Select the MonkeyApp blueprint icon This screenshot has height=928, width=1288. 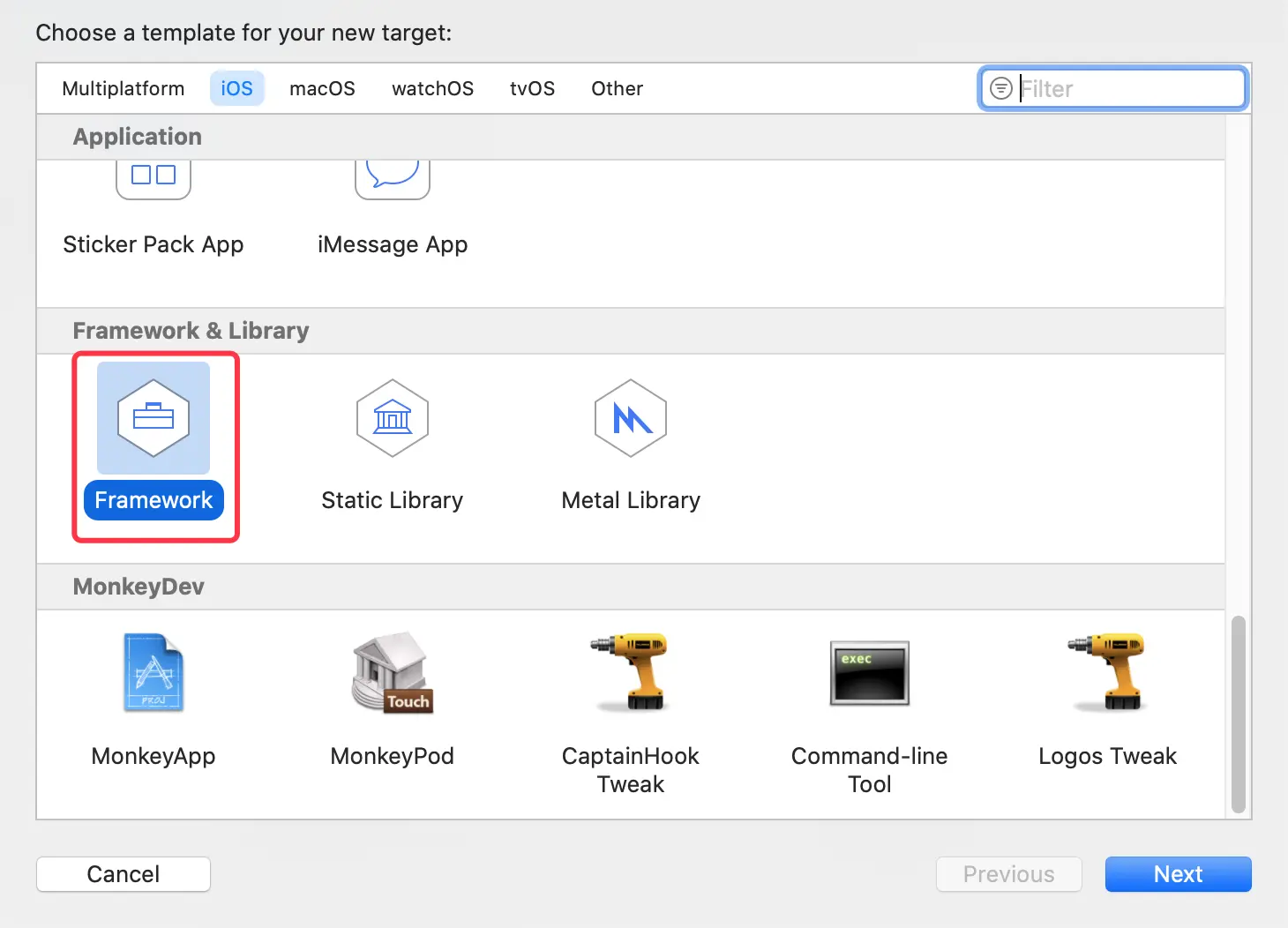[x=154, y=673]
